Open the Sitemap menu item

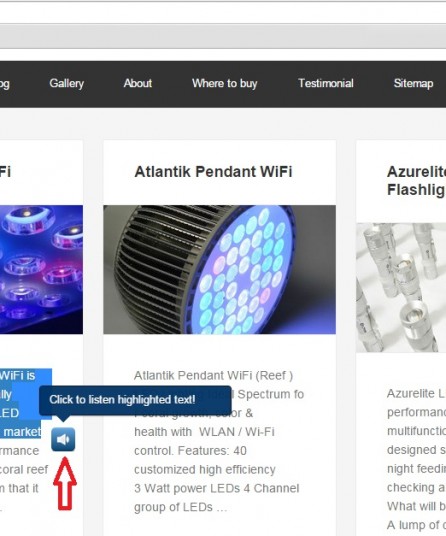(413, 83)
